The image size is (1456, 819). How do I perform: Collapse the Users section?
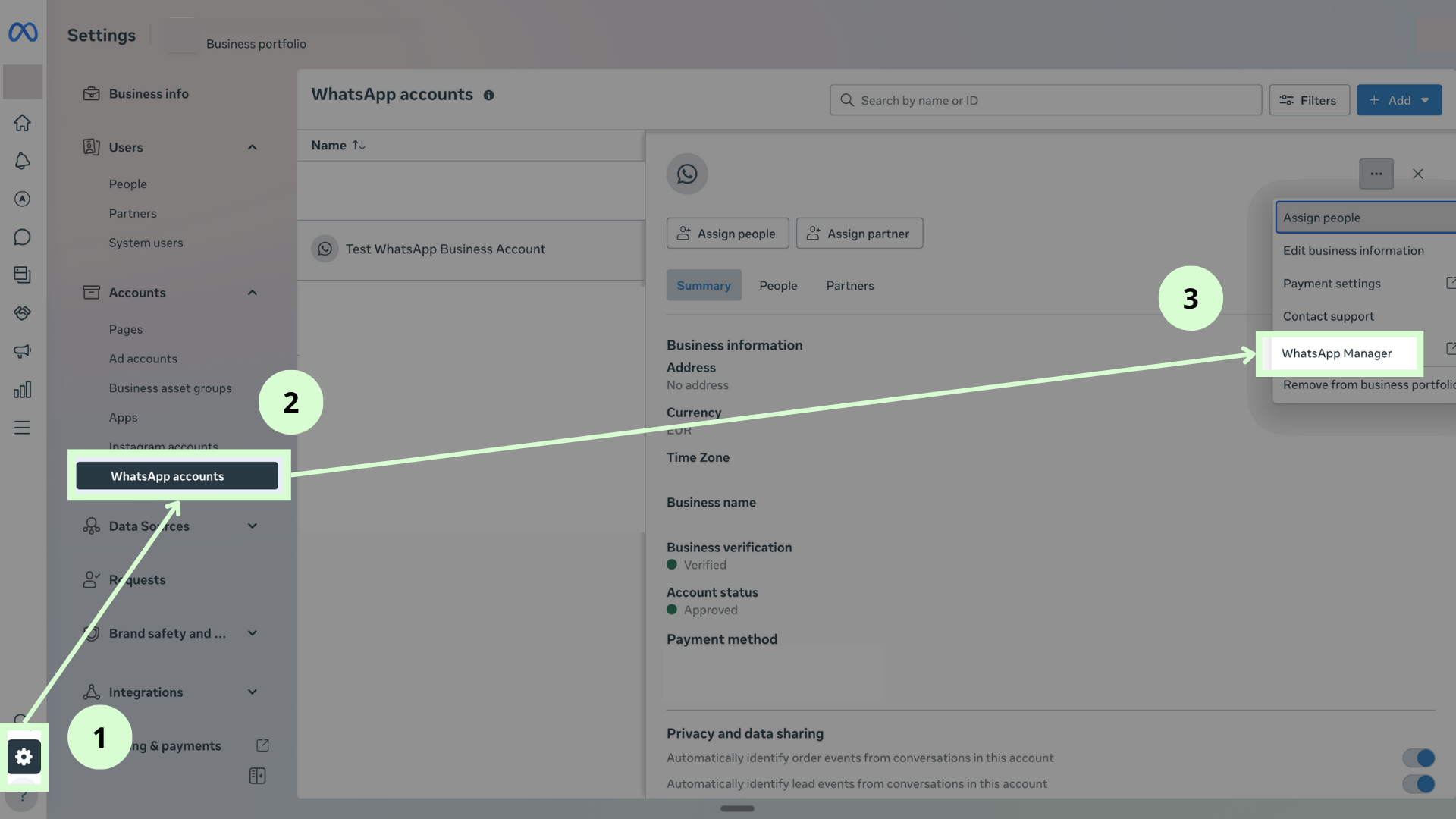(253, 147)
